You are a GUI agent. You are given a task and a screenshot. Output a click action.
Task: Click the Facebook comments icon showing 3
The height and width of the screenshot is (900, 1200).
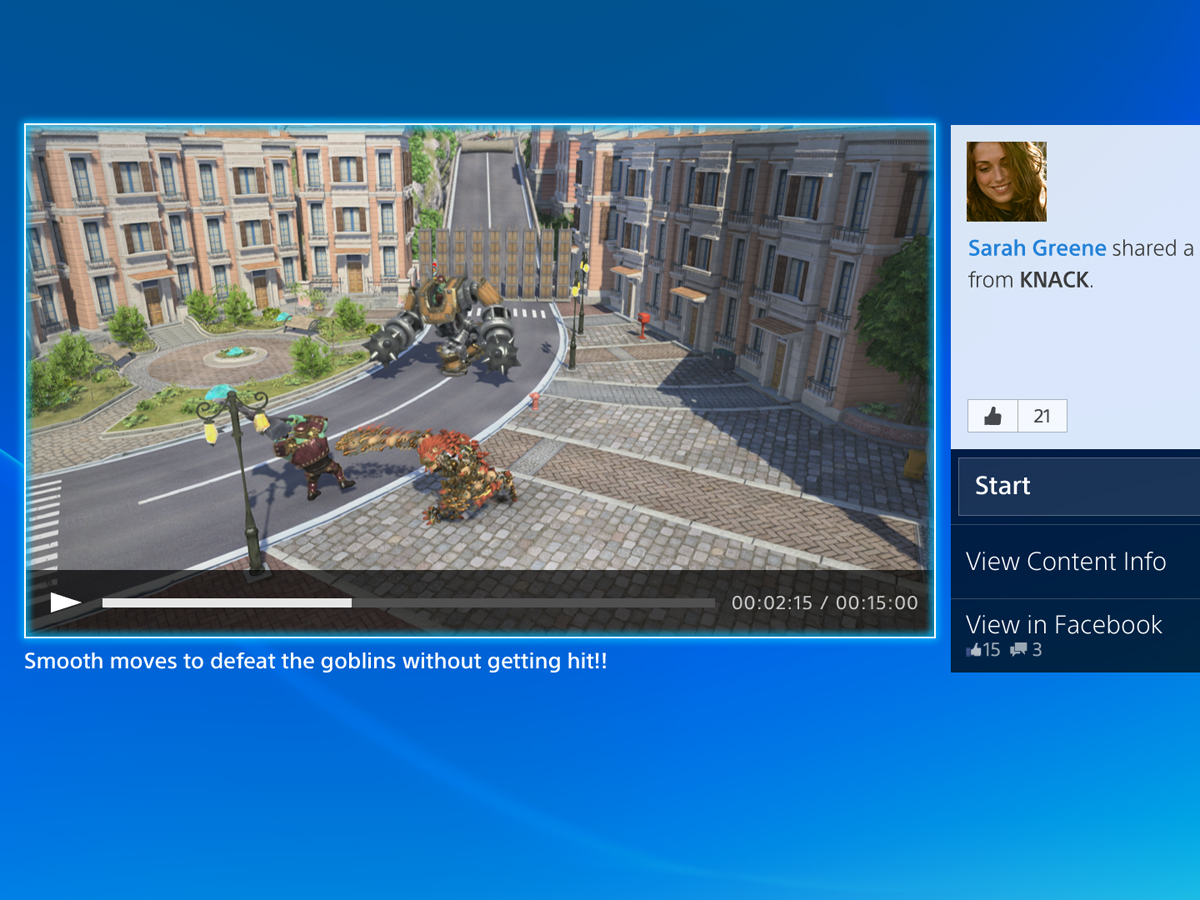pos(1018,650)
